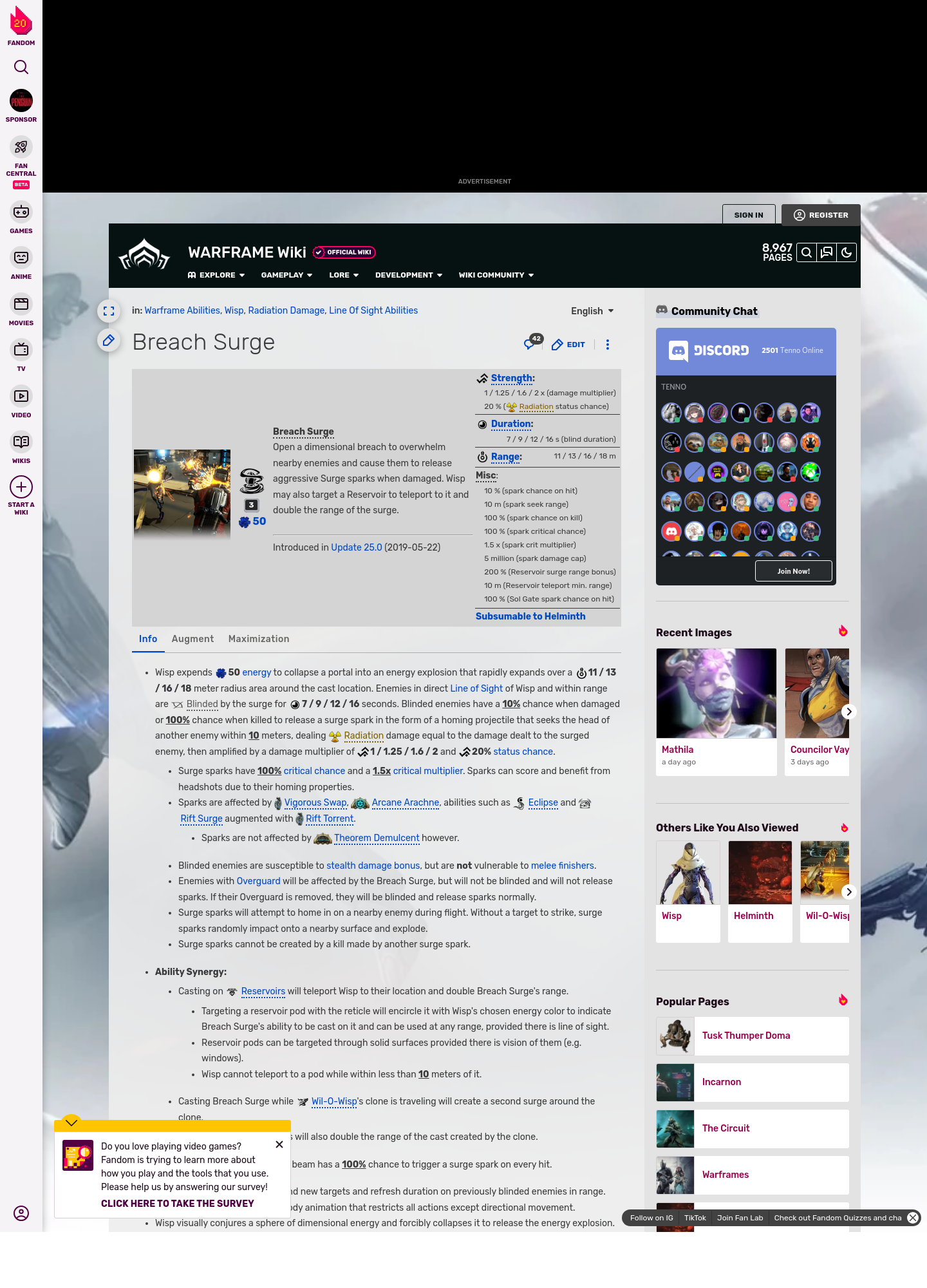Screen dimensions: 927x1288
Task: Open the TikTok link
Action: (x=695, y=1218)
